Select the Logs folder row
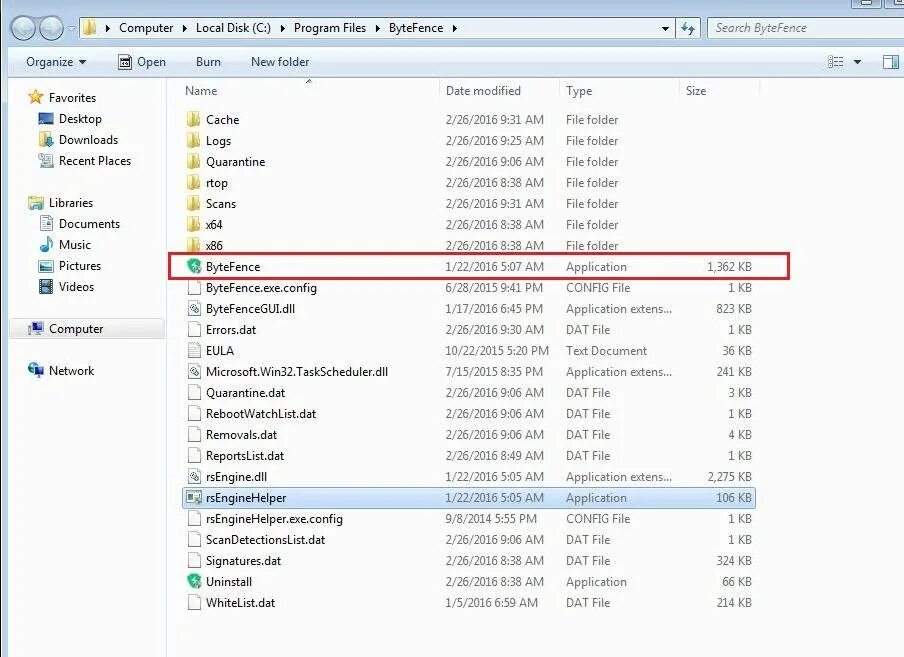The image size is (904, 657). click(x=469, y=141)
